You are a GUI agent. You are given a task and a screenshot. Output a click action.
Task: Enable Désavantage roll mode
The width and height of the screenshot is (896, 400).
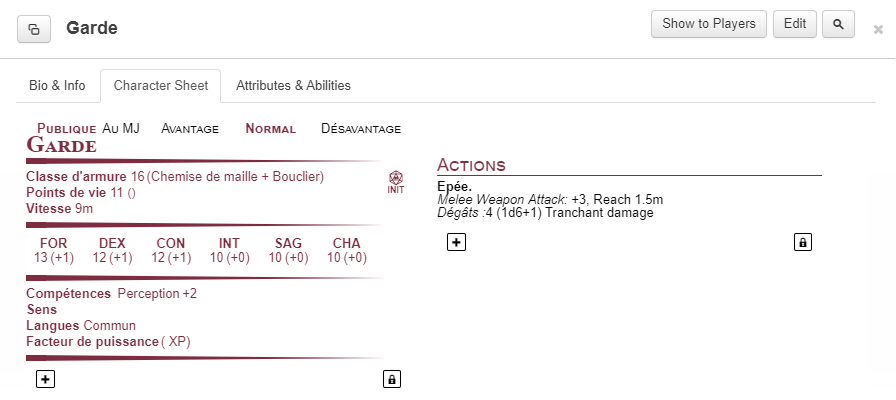point(360,128)
